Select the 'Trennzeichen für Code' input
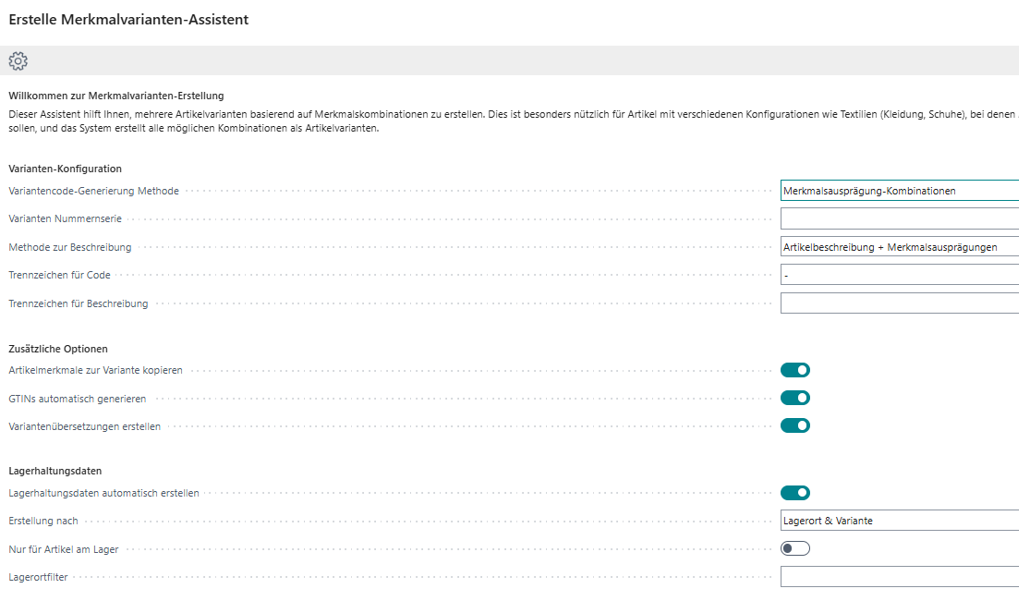This screenshot has height=613, width=1019. 898,275
